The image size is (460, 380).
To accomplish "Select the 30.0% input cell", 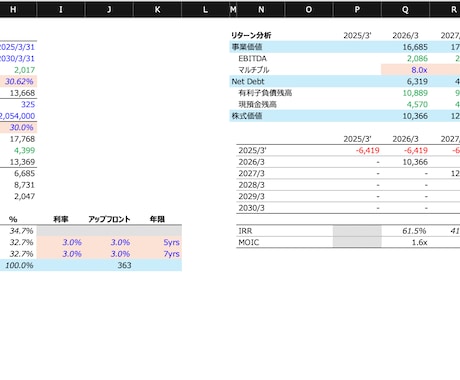I will pos(18,128).
